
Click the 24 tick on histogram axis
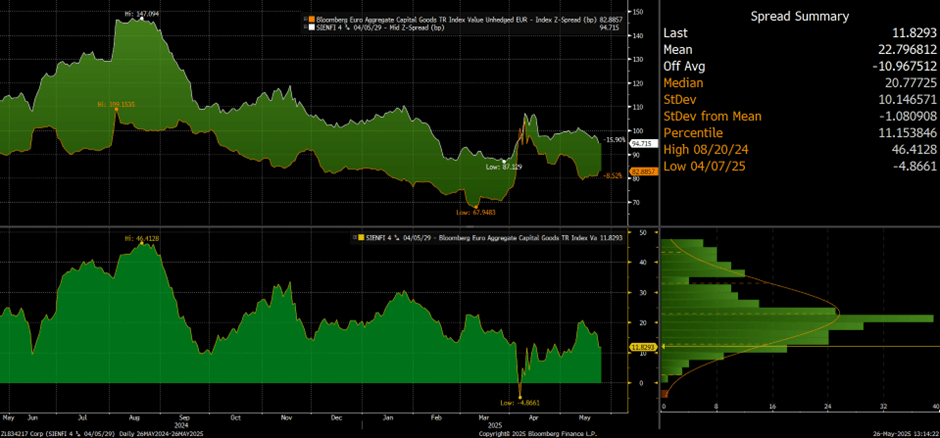[x=828, y=407]
